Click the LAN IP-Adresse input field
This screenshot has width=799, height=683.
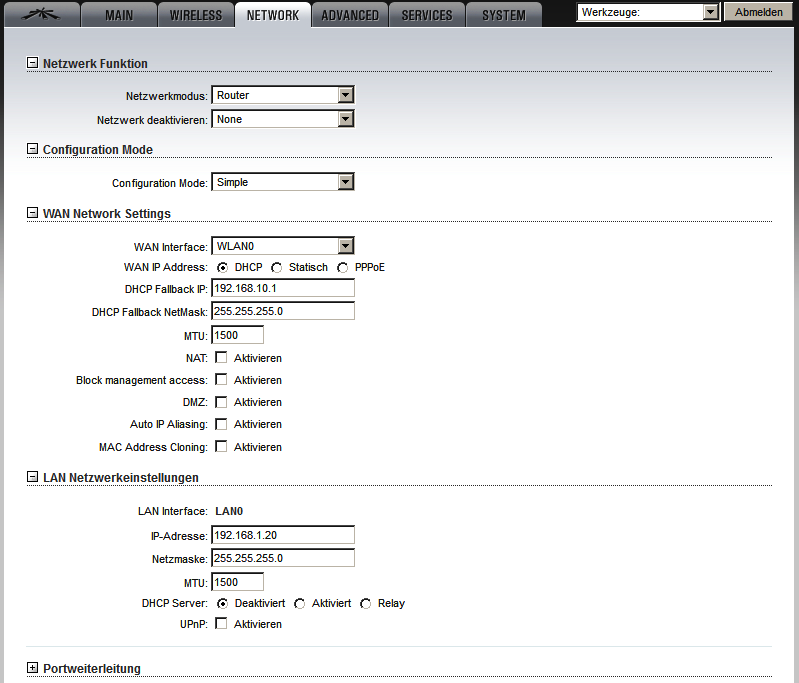click(283, 536)
